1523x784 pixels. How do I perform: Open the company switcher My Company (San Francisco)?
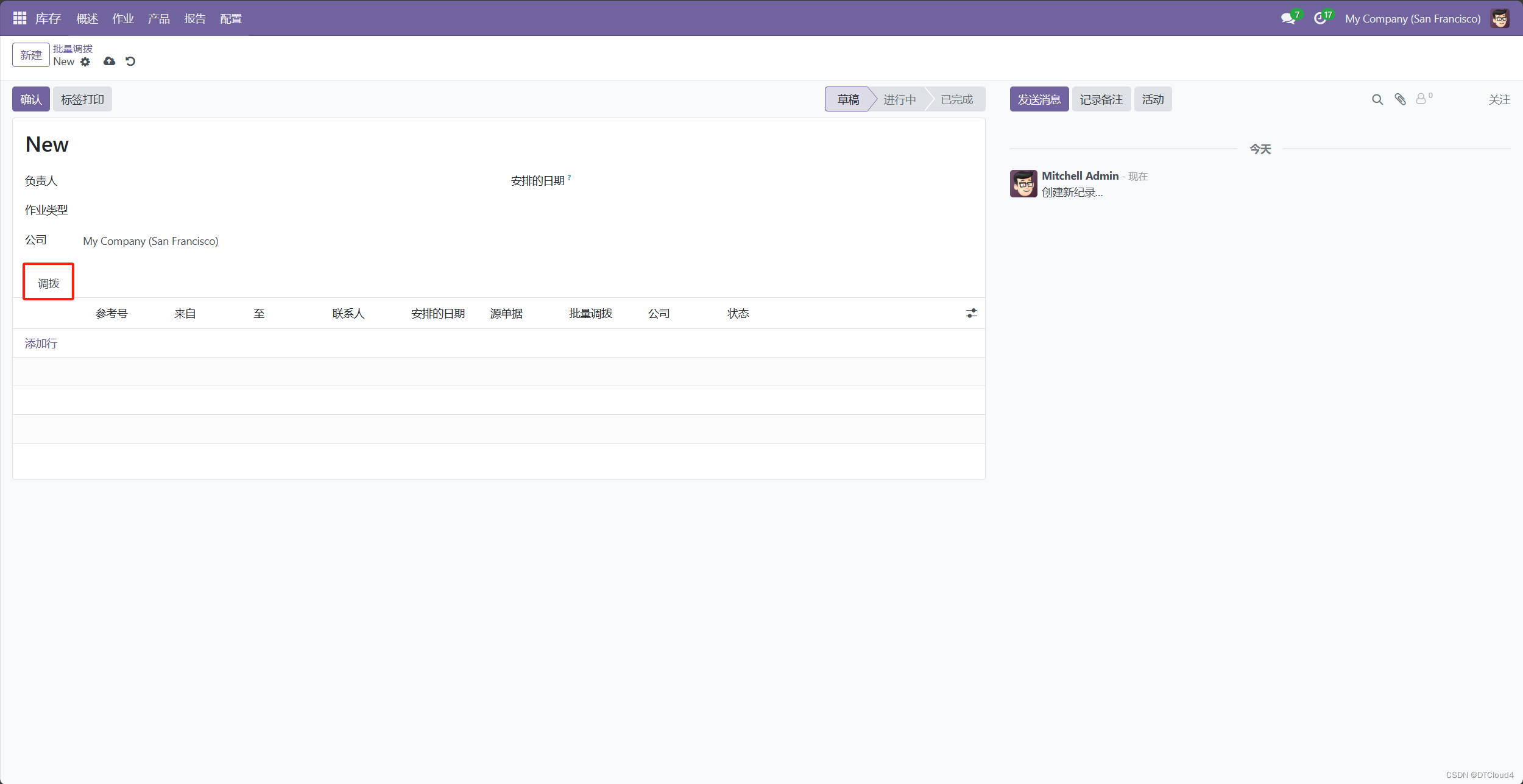(1412, 19)
